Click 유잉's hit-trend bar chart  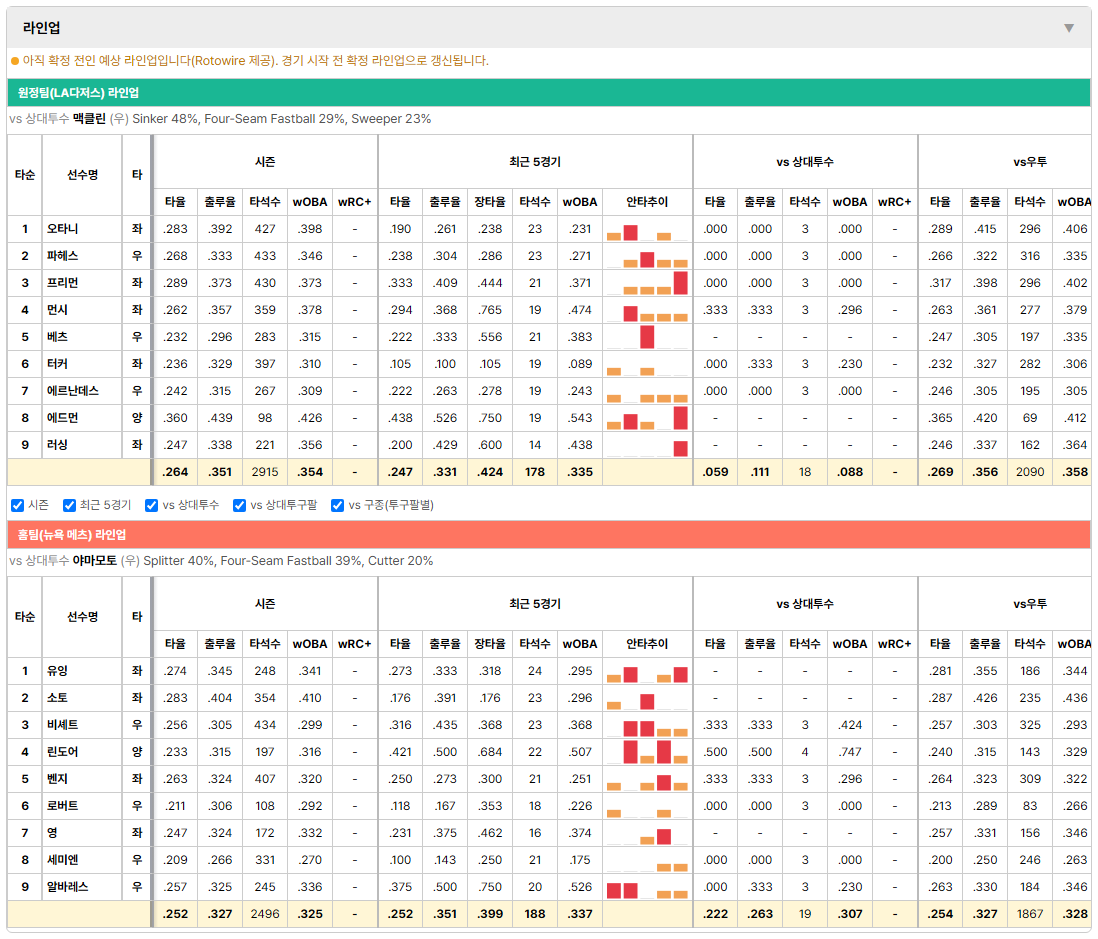click(x=647, y=672)
